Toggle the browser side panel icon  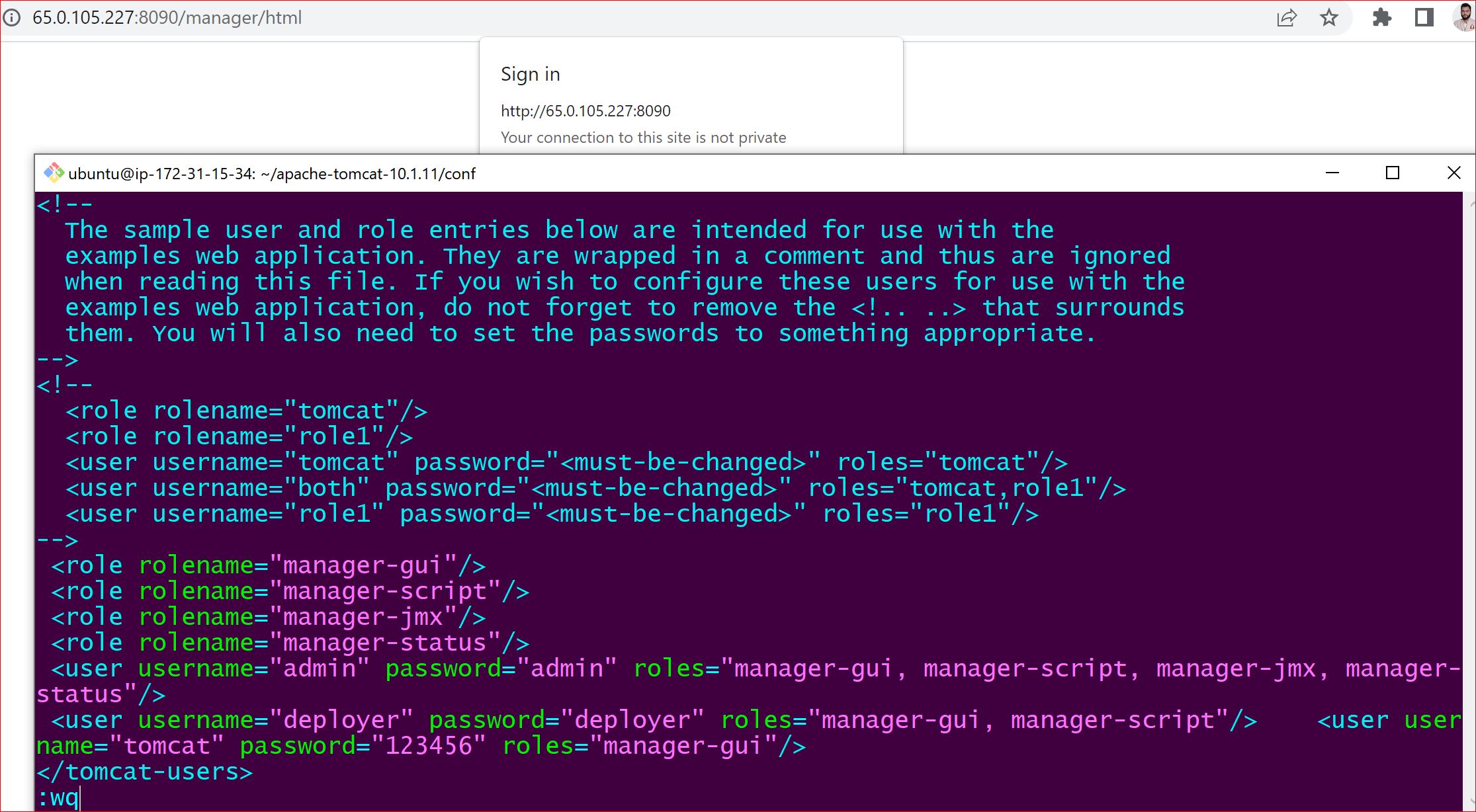1424,18
